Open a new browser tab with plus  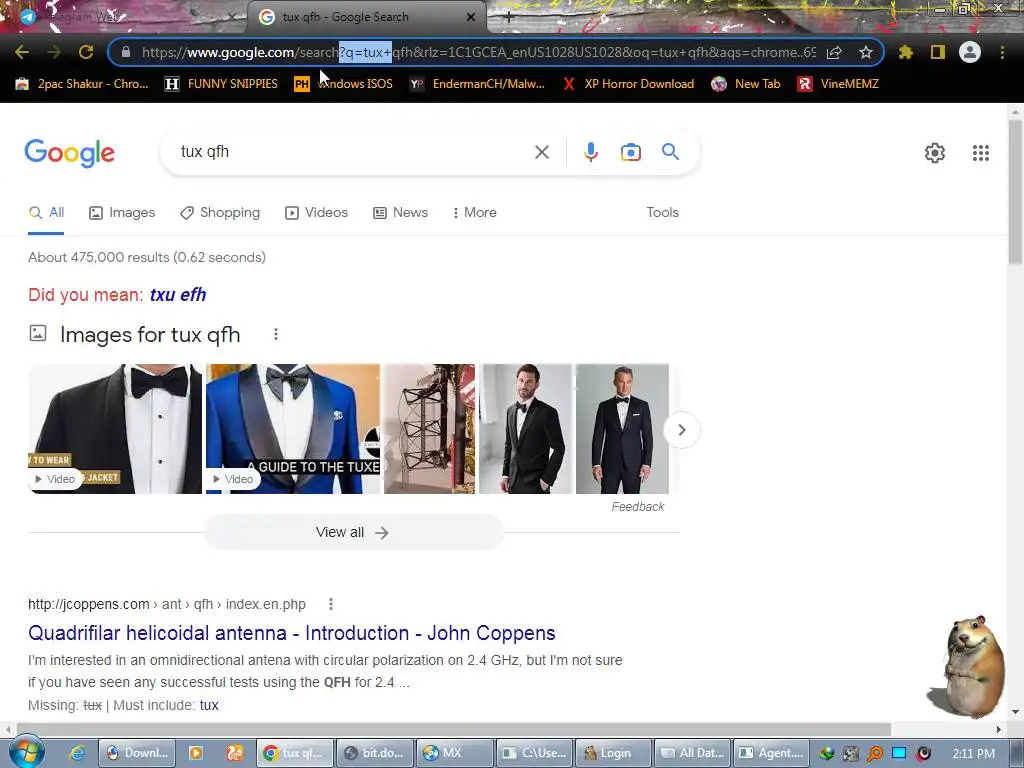coord(509,18)
